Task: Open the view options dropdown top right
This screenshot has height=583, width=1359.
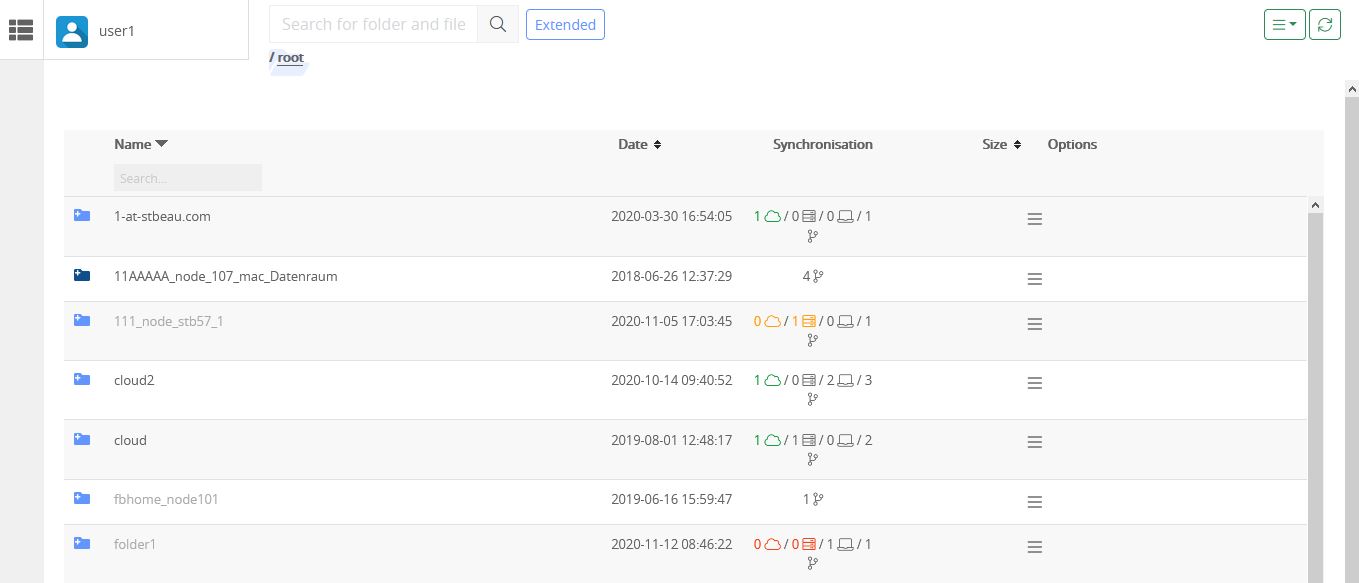Action: pos(1283,24)
